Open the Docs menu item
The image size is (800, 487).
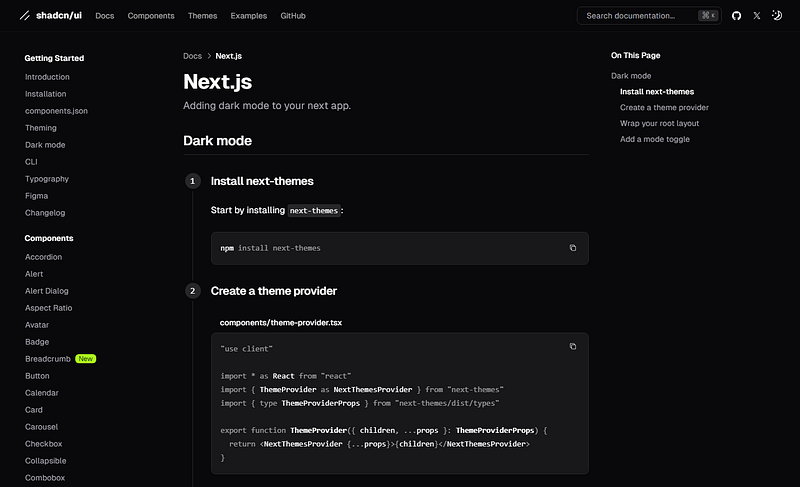point(105,16)
